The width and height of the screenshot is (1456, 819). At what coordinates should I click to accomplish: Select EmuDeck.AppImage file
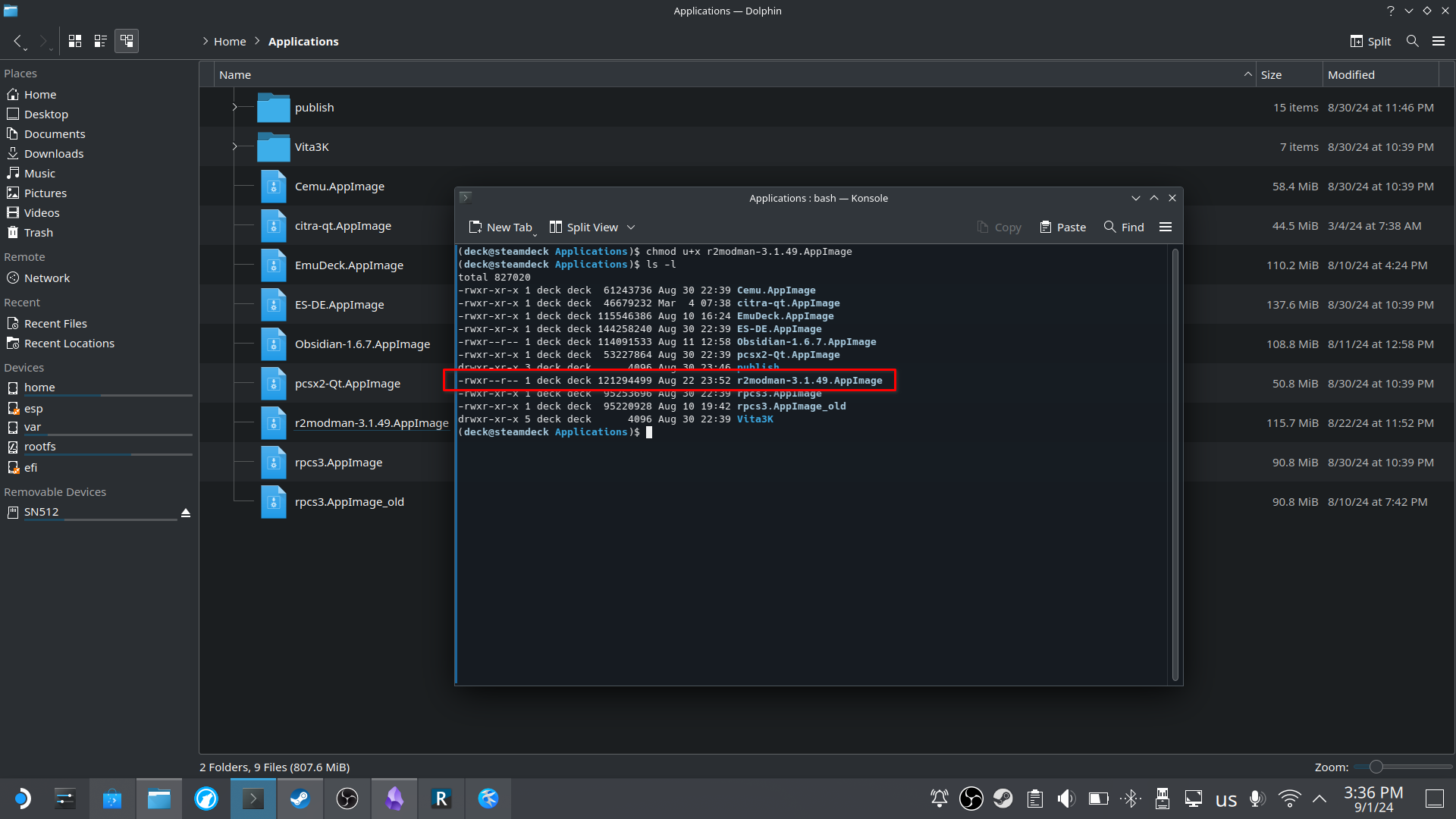point(349,265)
